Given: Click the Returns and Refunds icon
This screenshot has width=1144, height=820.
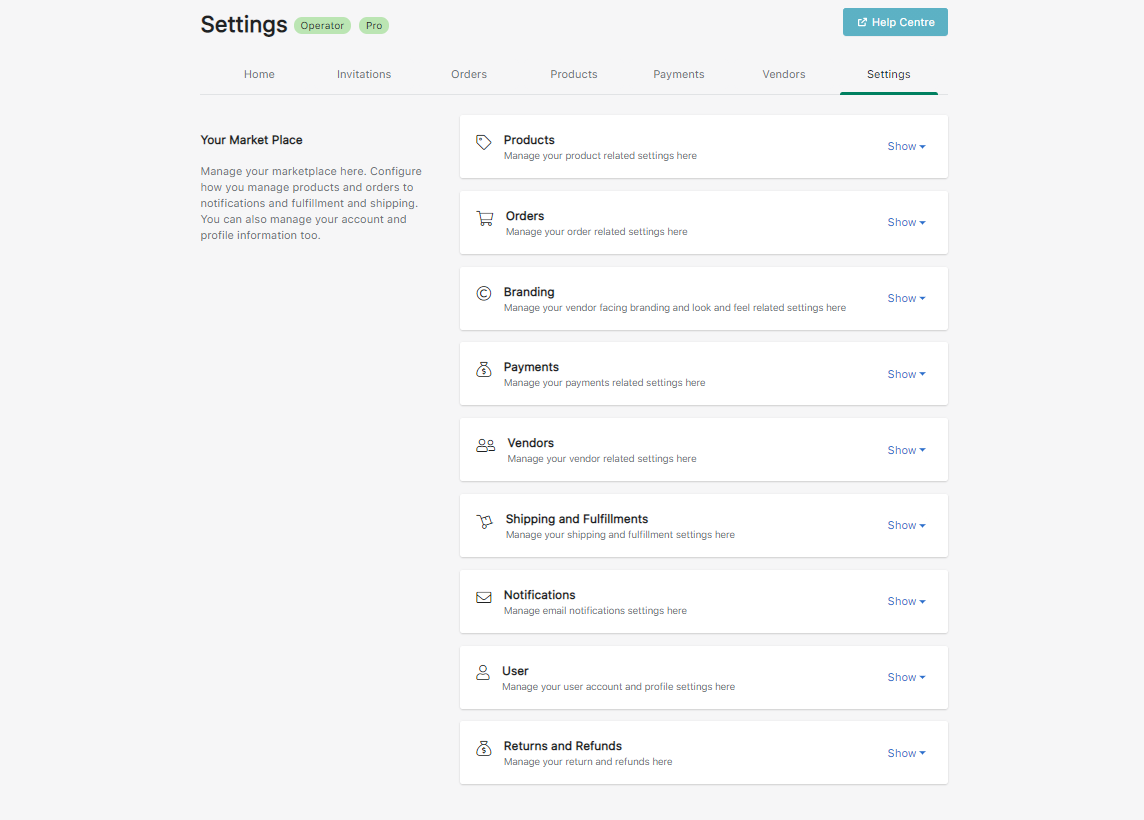Looking at the screenshot, I should (x=484, y=748).
